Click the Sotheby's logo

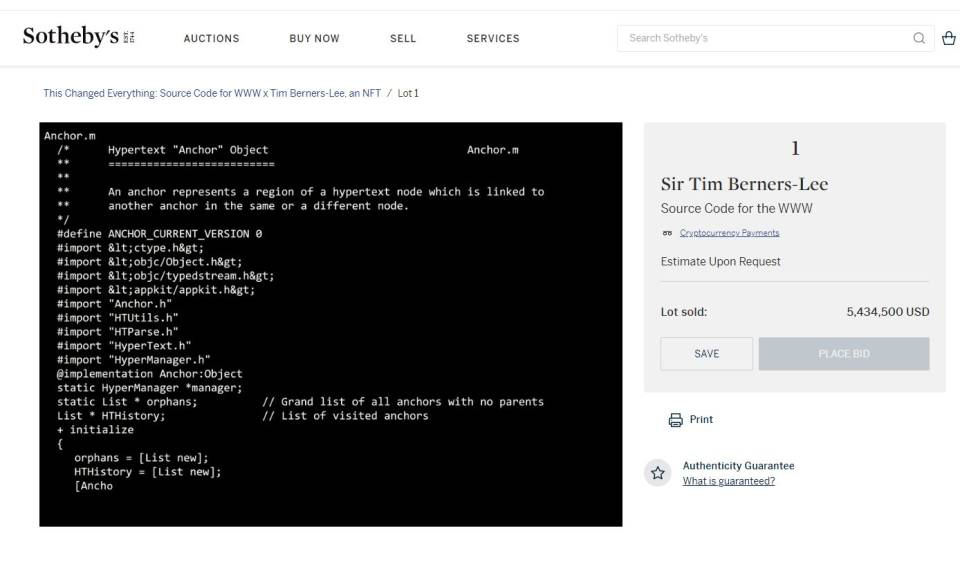[78, 37]
